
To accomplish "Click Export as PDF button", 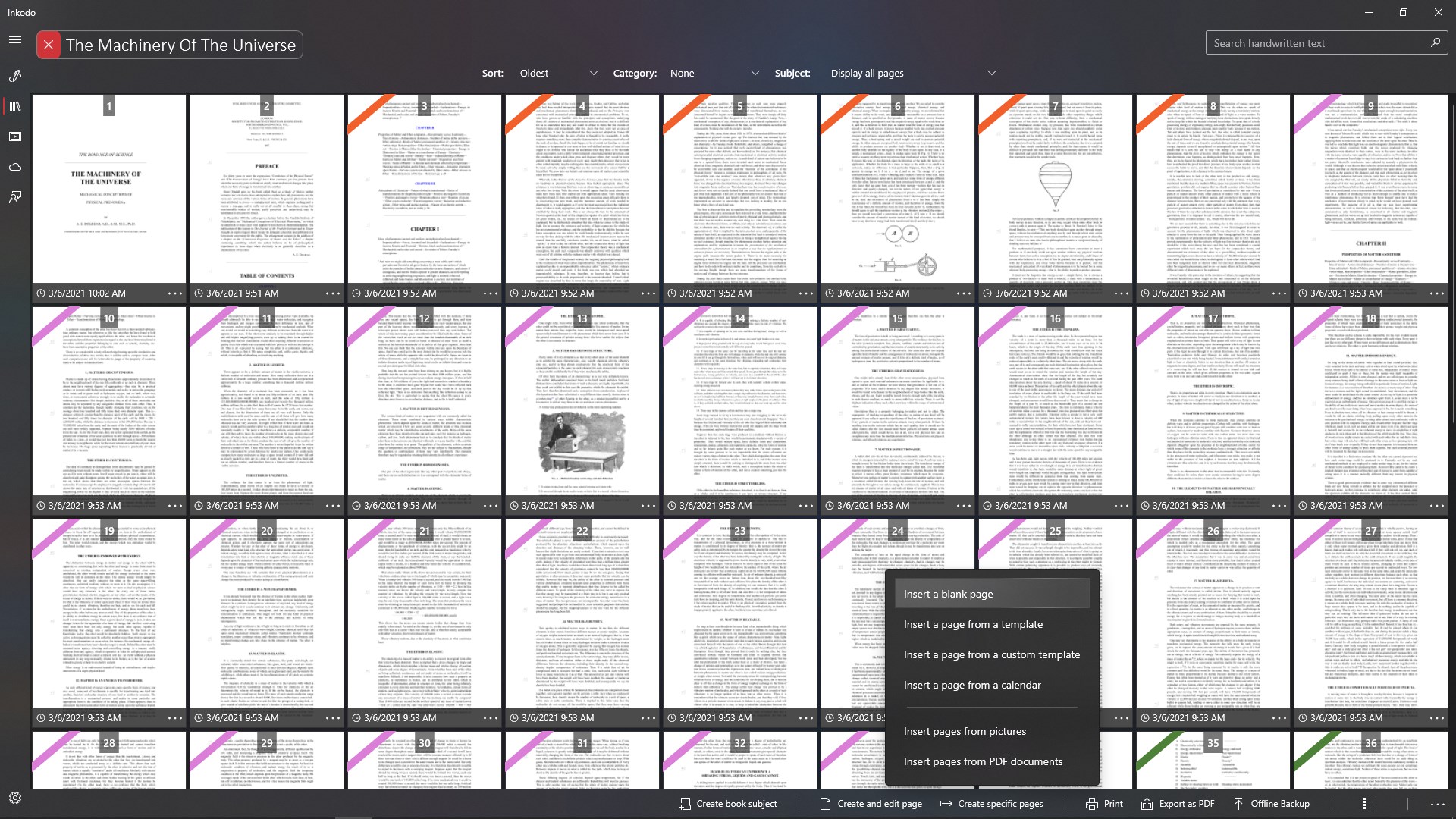I will pyautogui.click(x=1178, y=804).
